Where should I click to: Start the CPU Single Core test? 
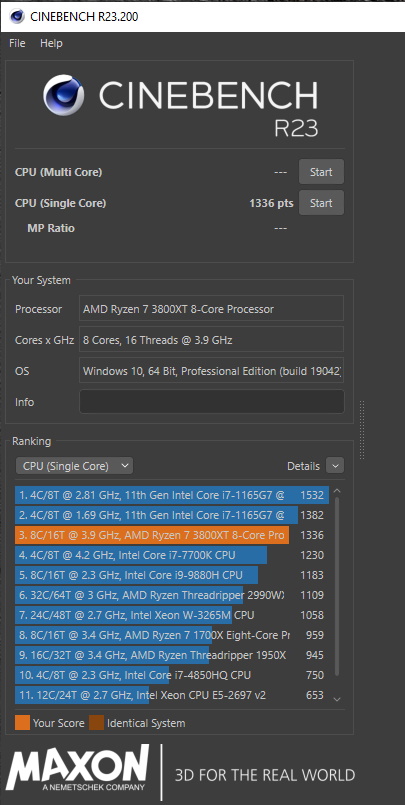[x=321, y=203]
